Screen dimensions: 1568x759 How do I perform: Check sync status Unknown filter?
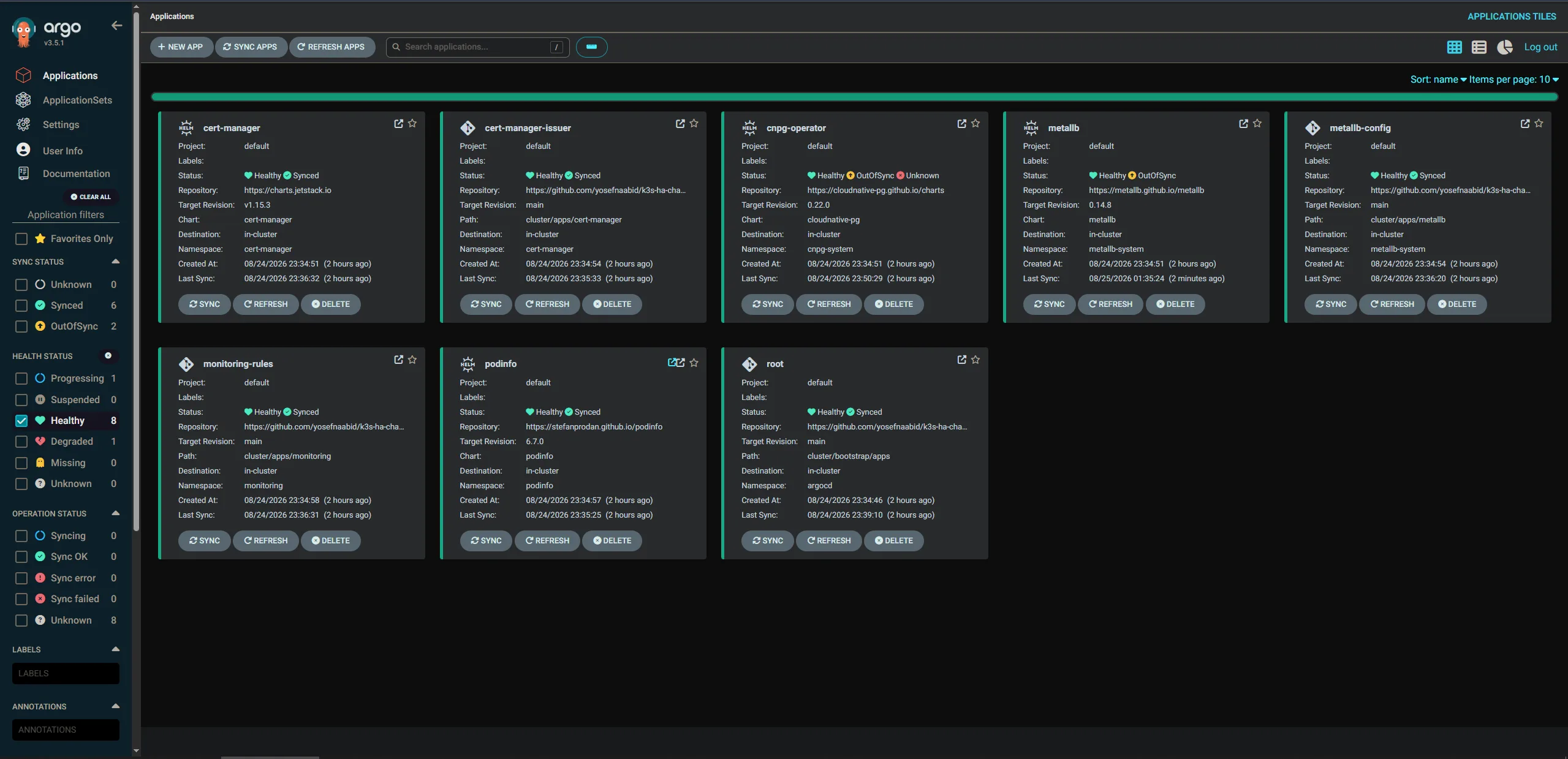pos(21,285)
